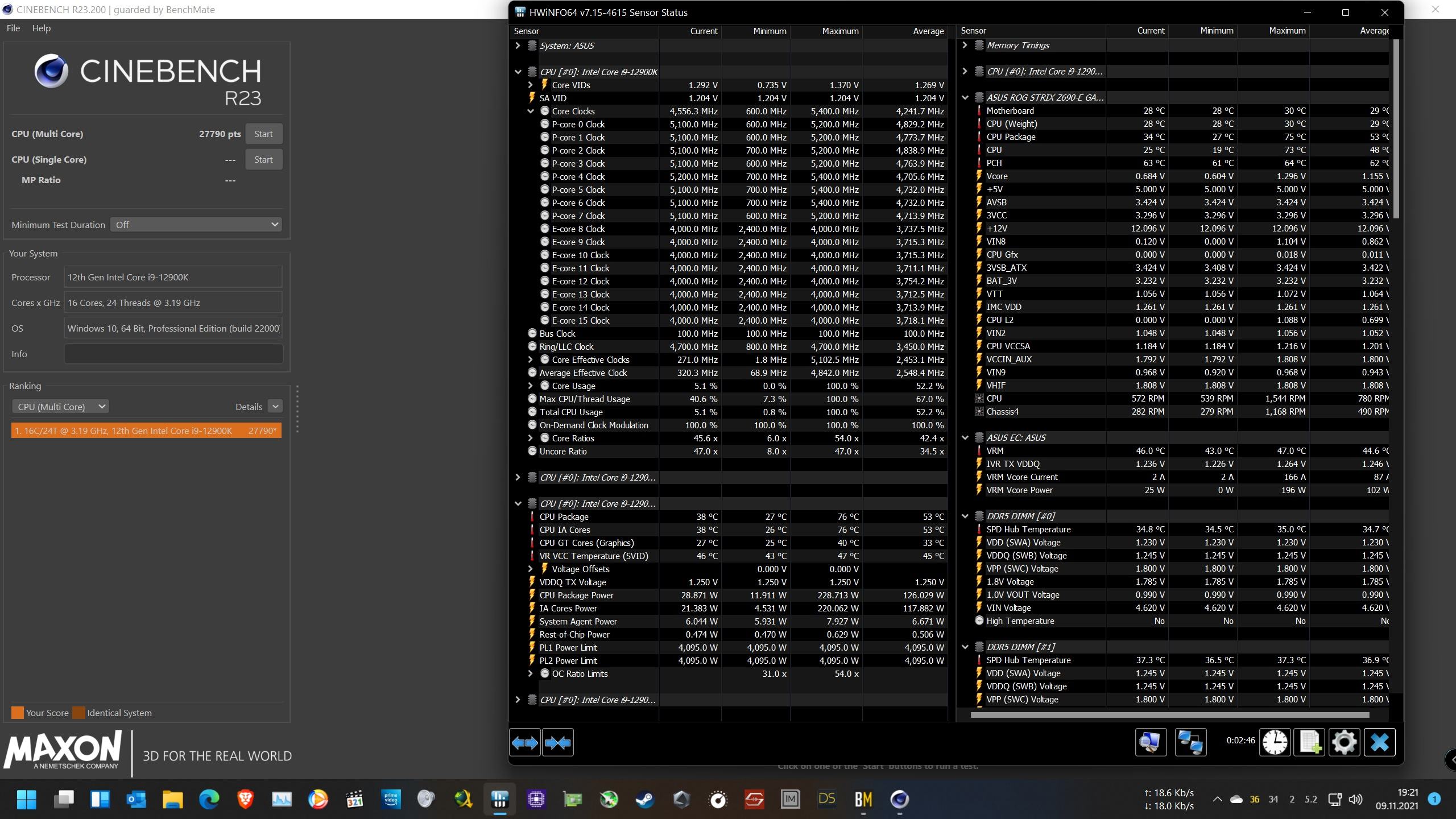Expand the ranking Details dropdown arrow
This screenshot has width=1456, height=819.
tap(275, 407)
